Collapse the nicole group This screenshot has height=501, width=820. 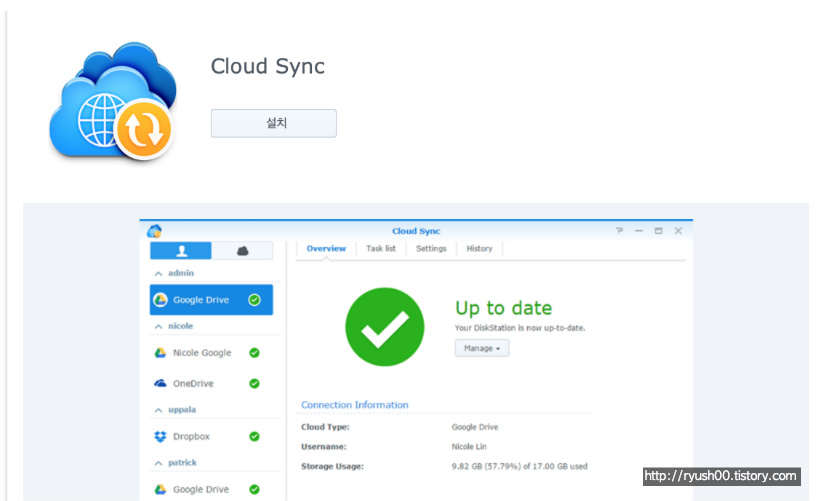coord(158,326)
